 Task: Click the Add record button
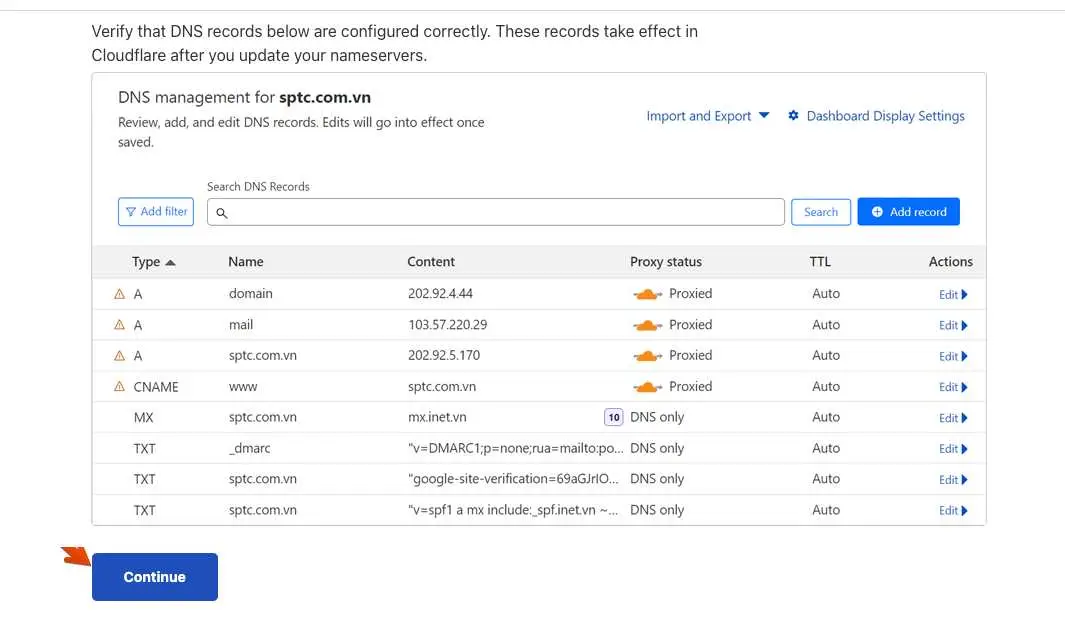coord(908,212)
